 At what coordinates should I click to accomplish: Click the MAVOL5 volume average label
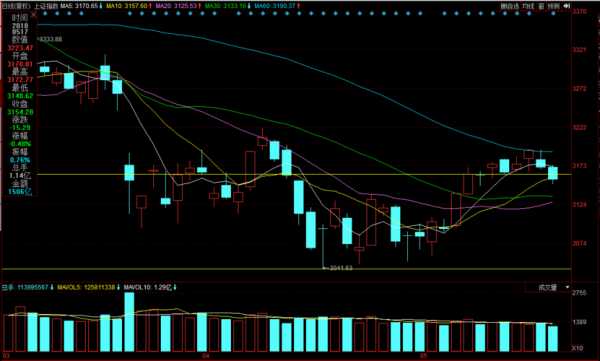coord(88,287)
